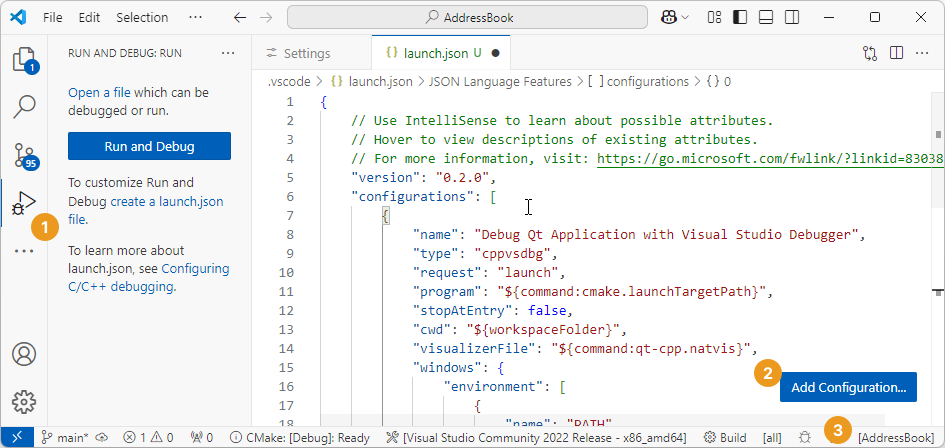This screenshot has height=448, width=945.
Task: Open additional activity bar views ellipsis
Action: [24, 250]
